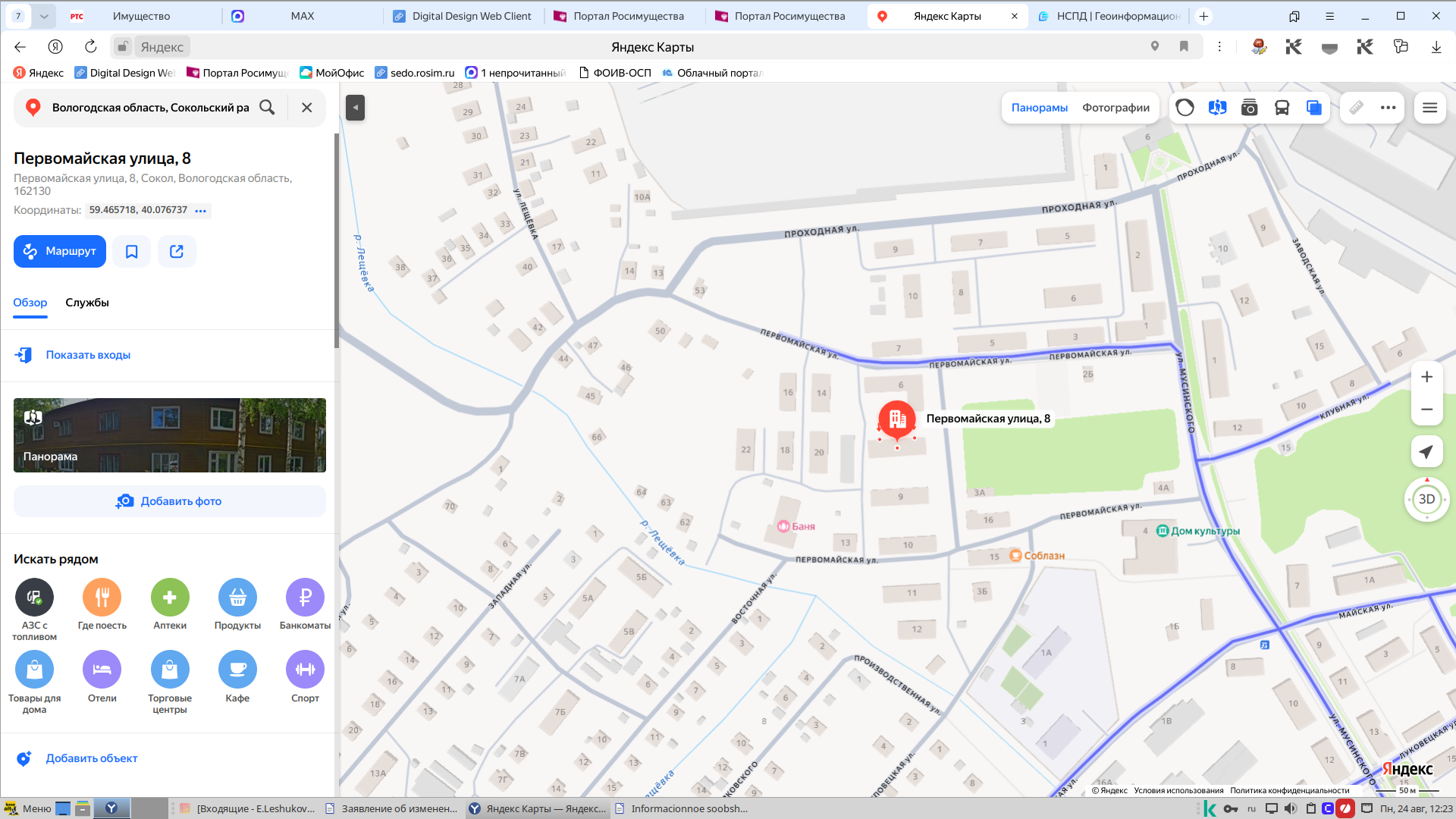Search nearby АЗС с топливом

[x=34, y=610]
